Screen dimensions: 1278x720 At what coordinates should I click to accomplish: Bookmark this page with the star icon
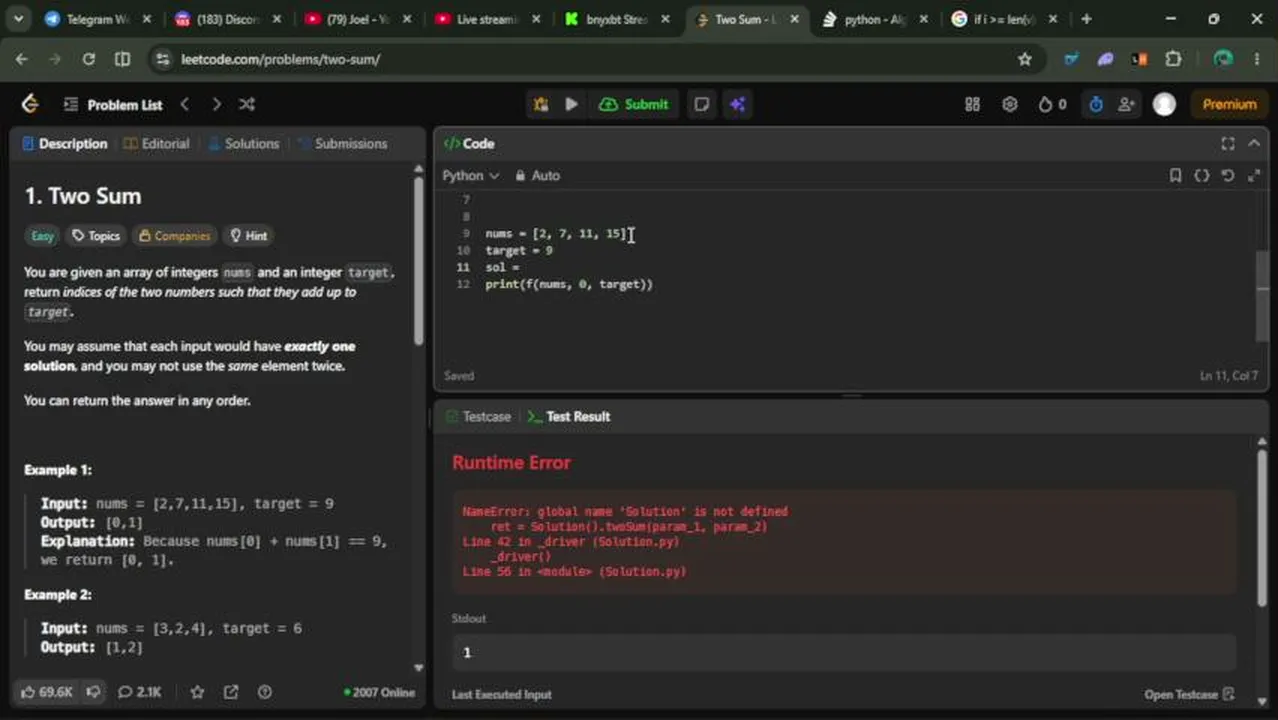1025,59
